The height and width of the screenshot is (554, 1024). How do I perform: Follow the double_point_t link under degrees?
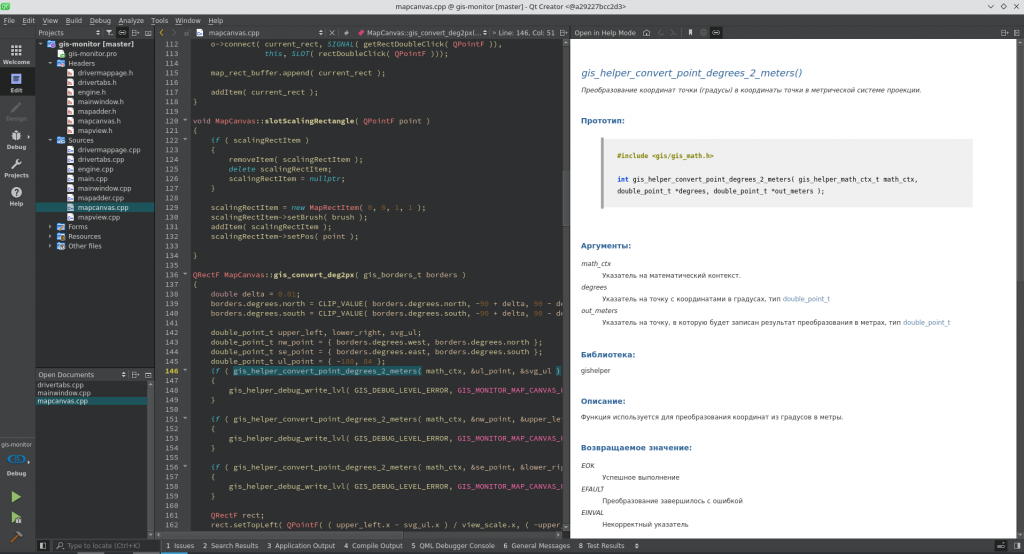(x=806, y=299)
